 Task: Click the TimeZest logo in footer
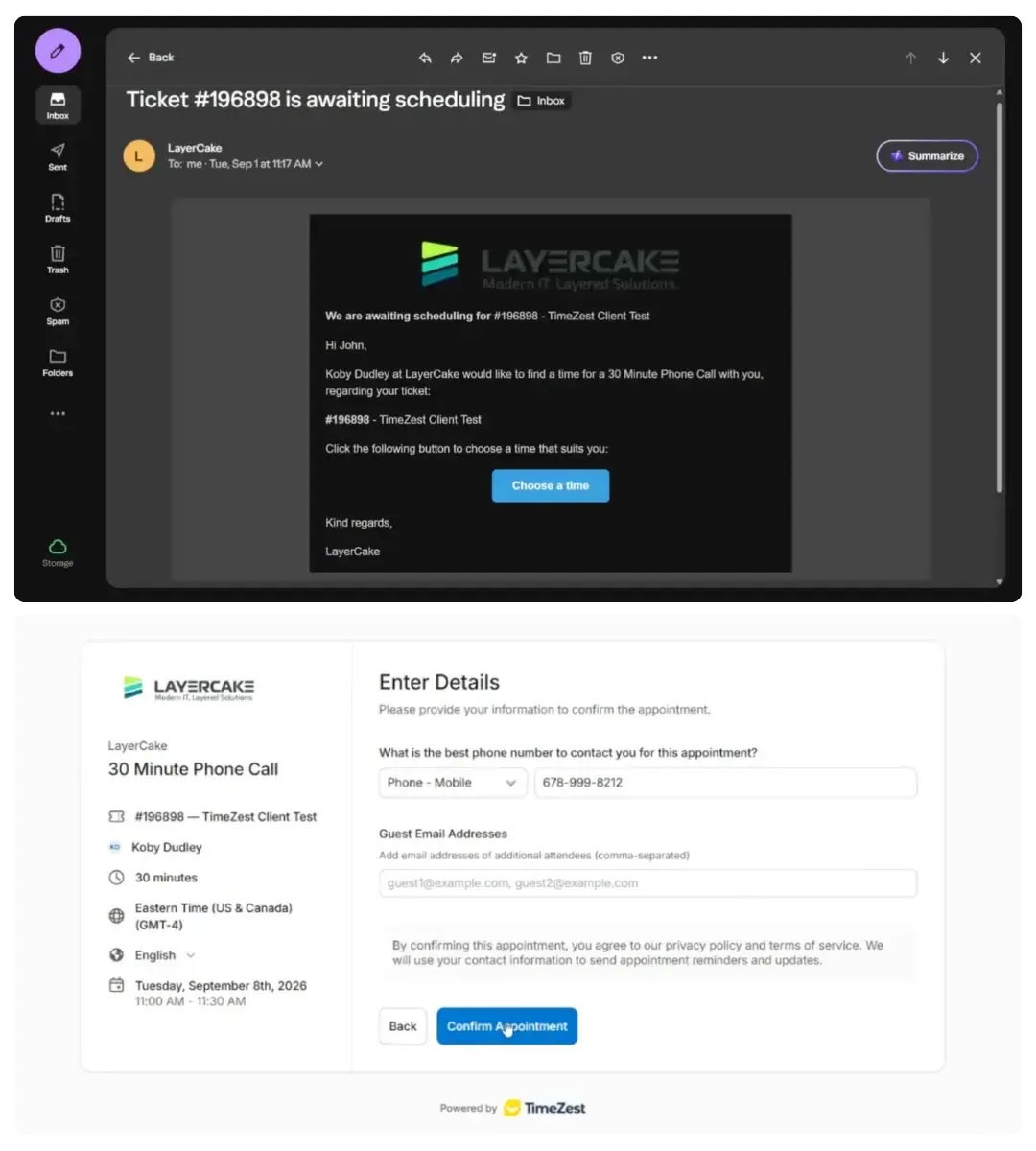545,1108
